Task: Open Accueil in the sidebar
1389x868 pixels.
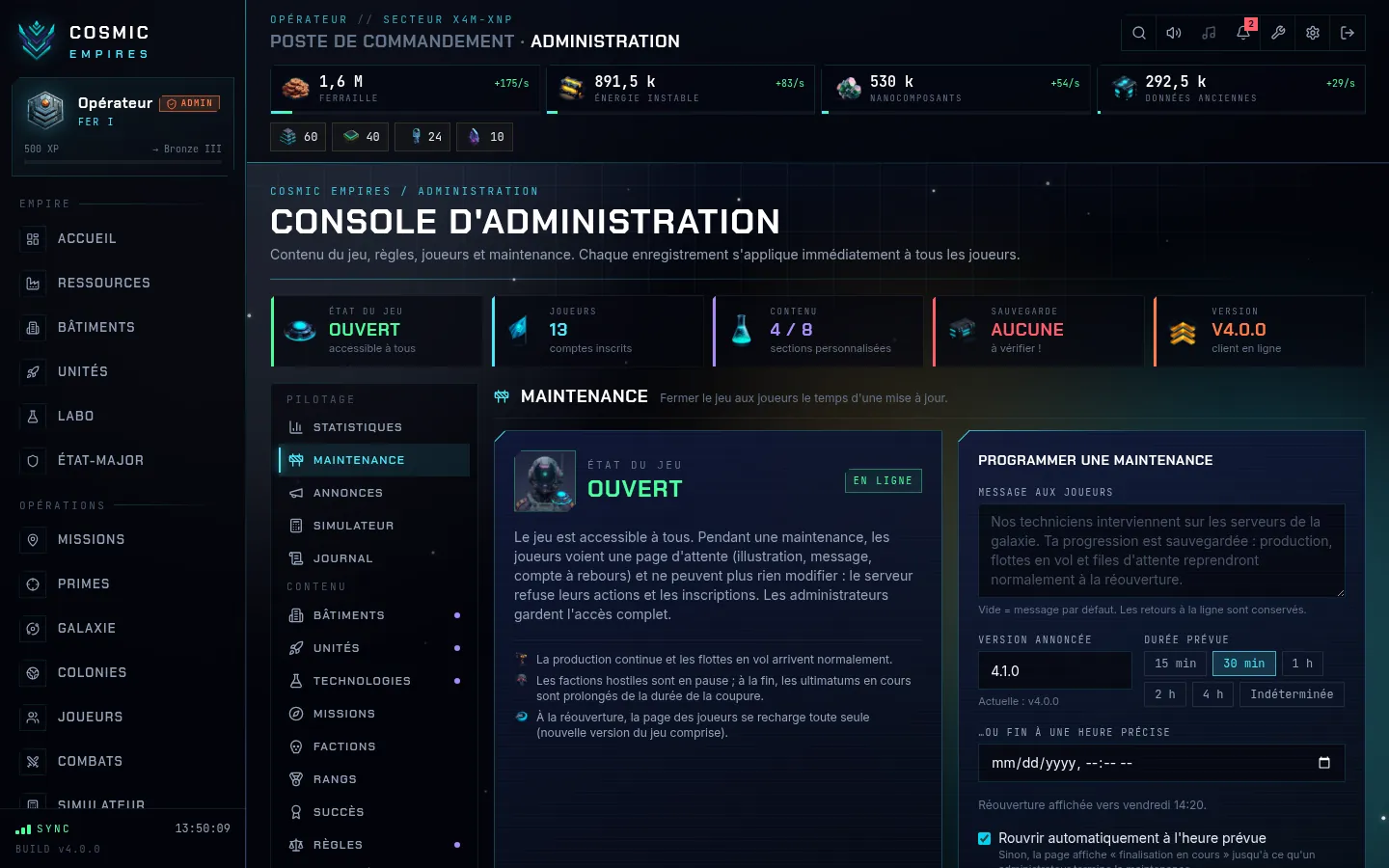Action: tap(123, 239)
